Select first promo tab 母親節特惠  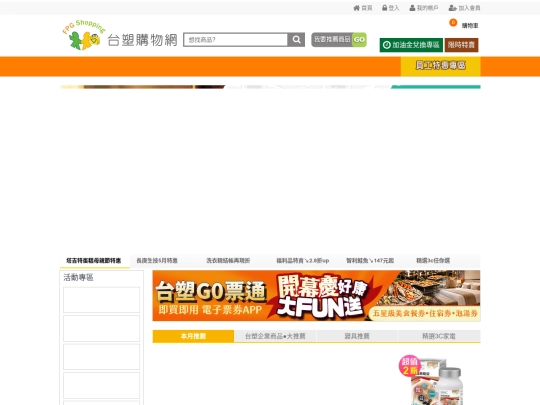(94, 261)
